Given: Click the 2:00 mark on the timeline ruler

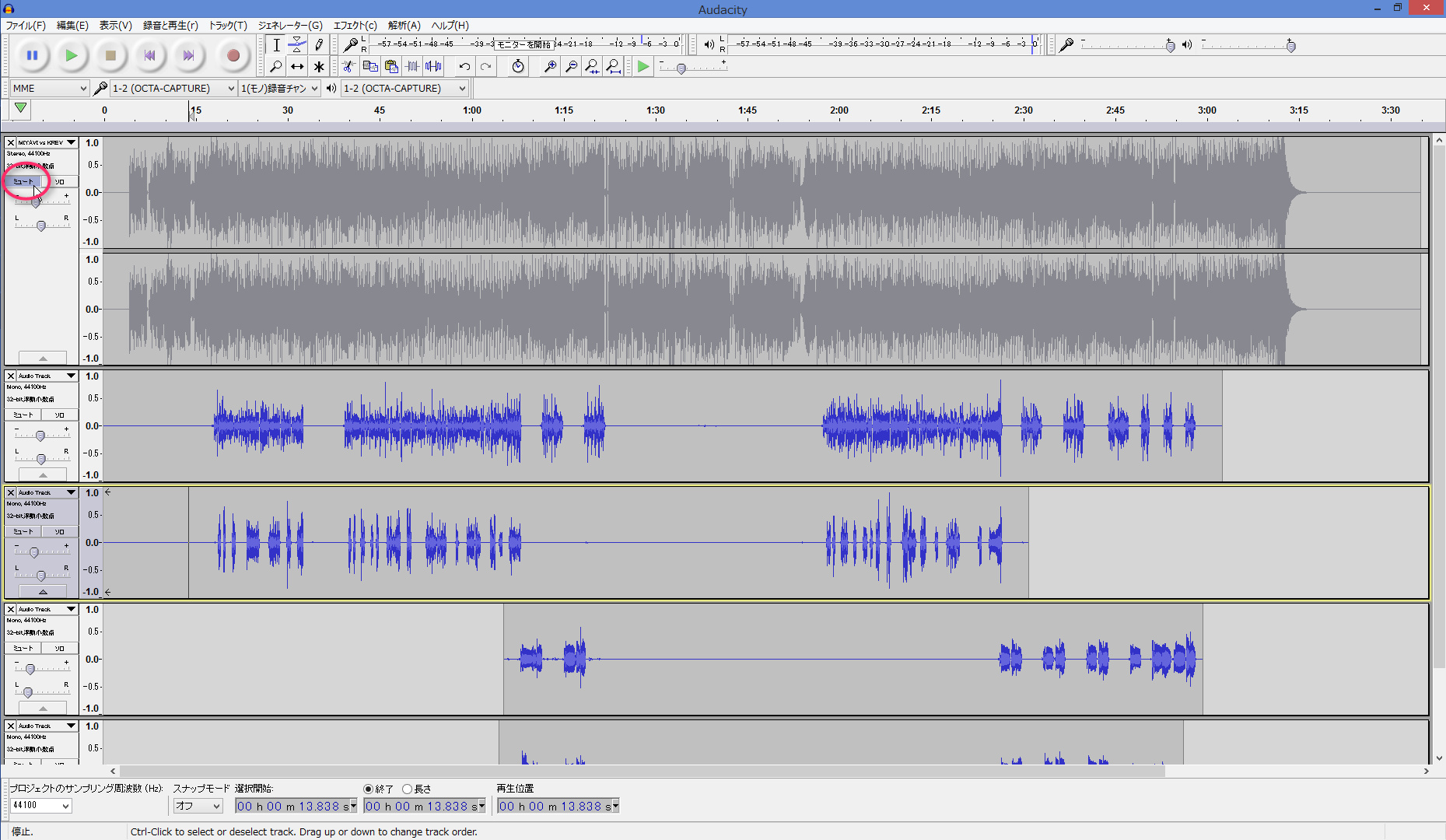Looking at the screenshot, I should click(839, 110).
